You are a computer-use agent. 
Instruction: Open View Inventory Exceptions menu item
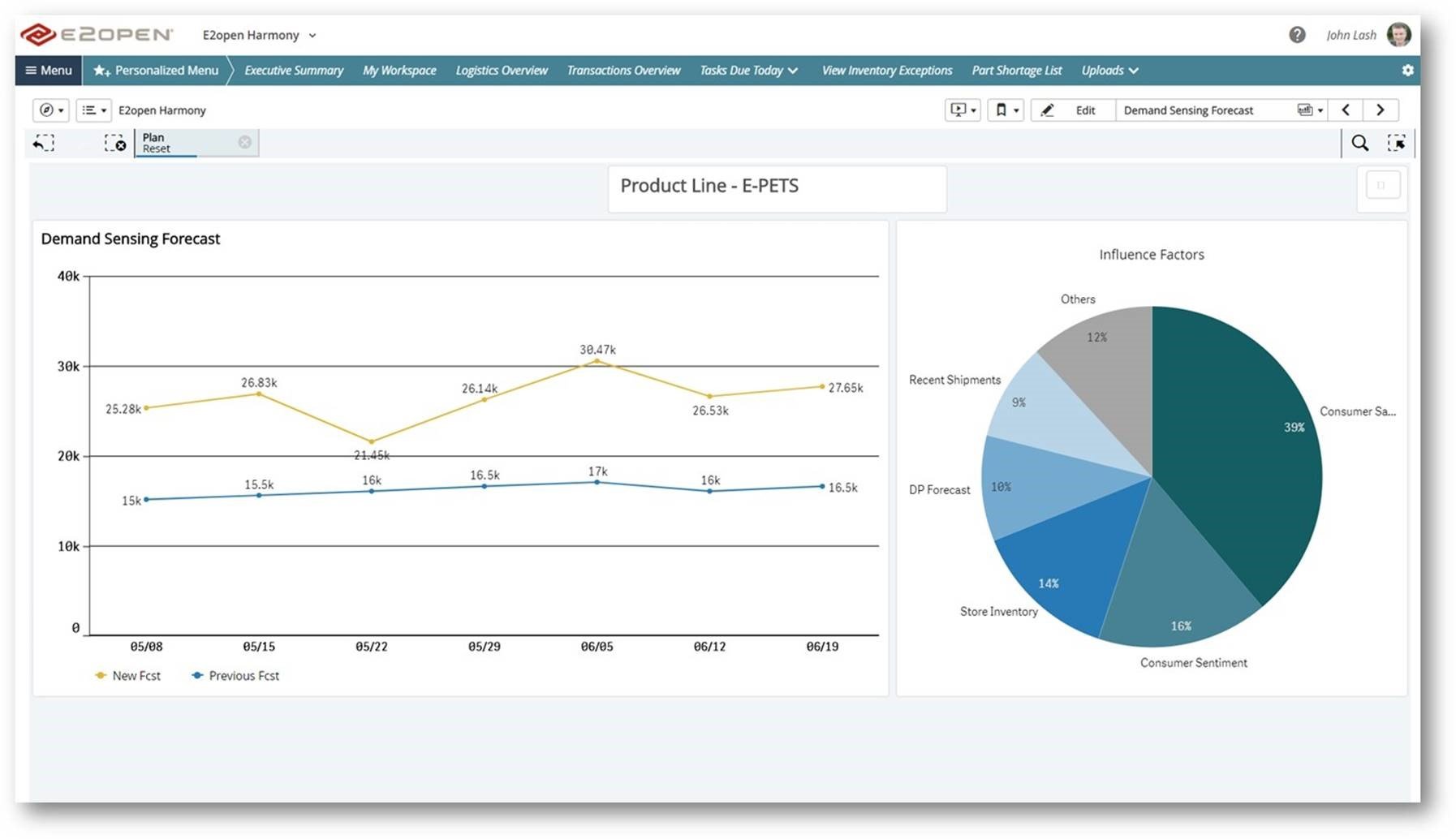pos(887,71)
